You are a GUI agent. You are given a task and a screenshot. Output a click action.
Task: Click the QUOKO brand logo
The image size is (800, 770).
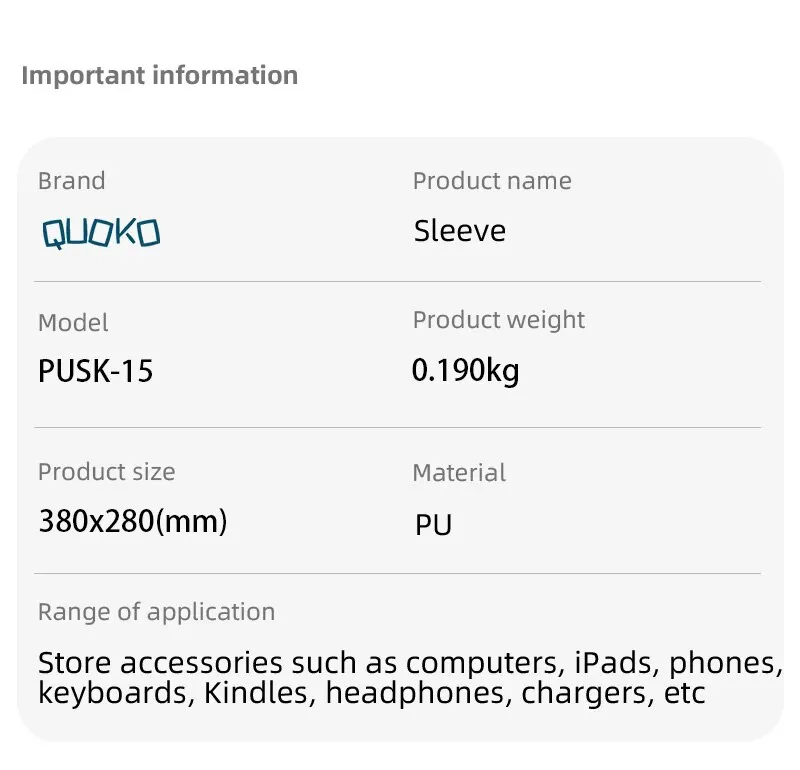100,233
